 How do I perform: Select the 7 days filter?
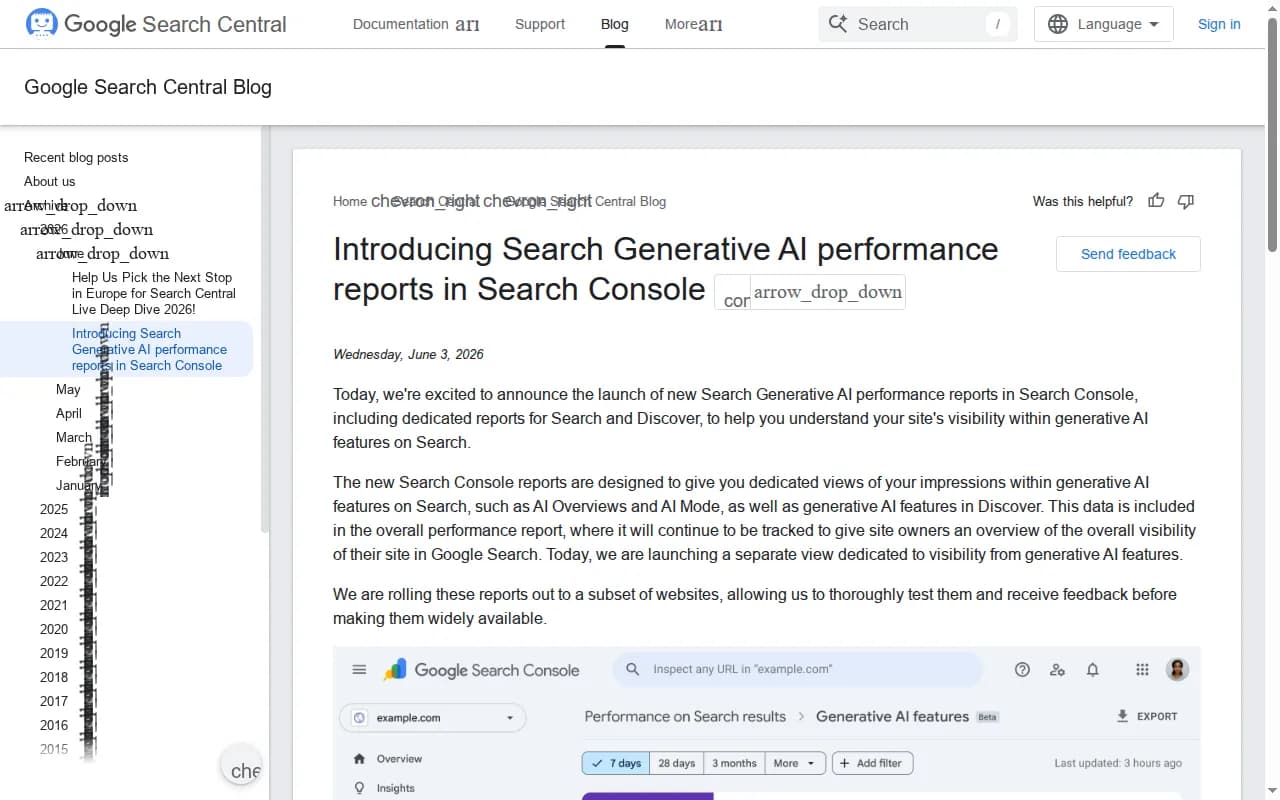point(615,763)
